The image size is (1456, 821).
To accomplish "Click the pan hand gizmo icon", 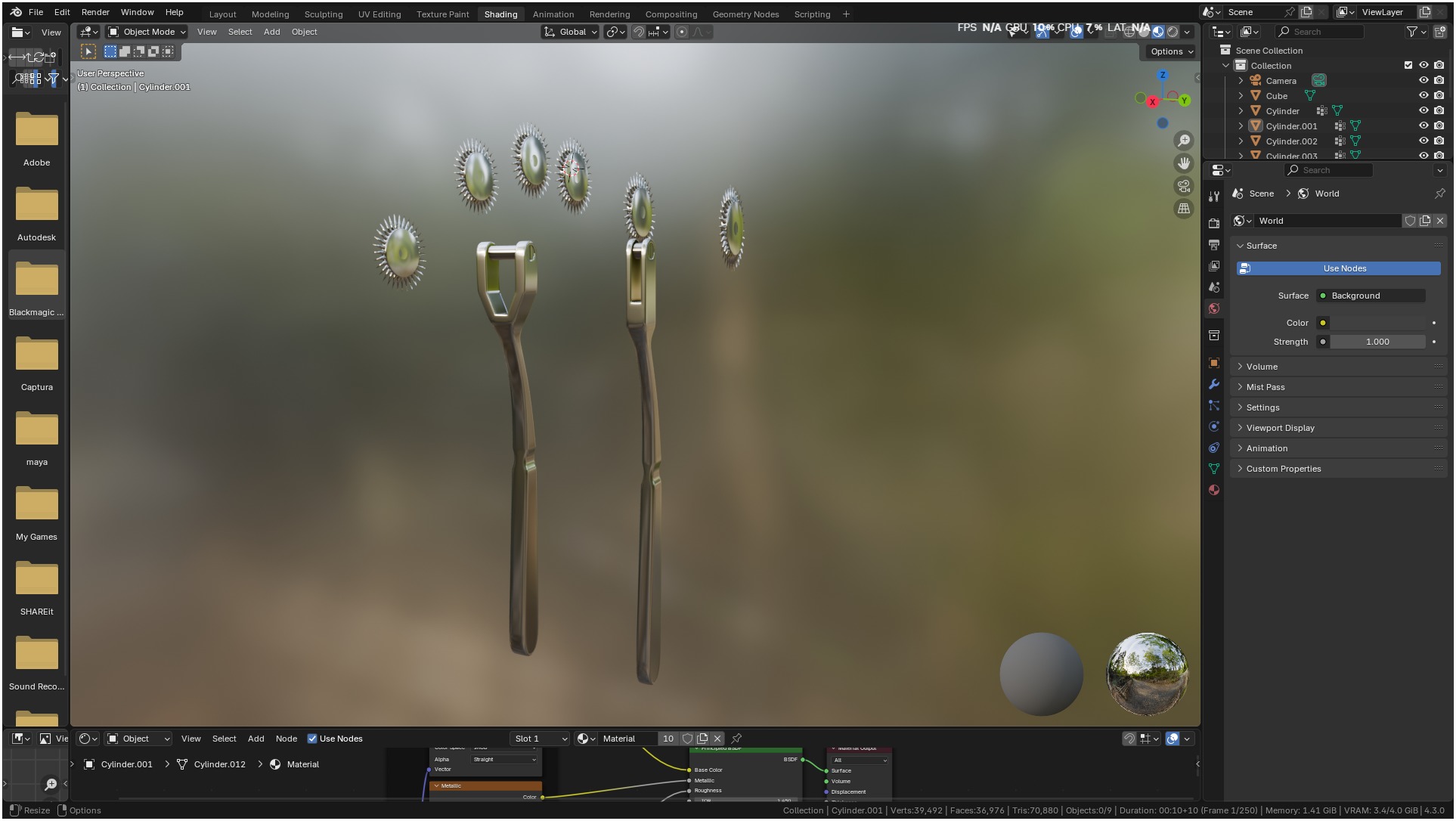I will click(x=1184, y=163).
